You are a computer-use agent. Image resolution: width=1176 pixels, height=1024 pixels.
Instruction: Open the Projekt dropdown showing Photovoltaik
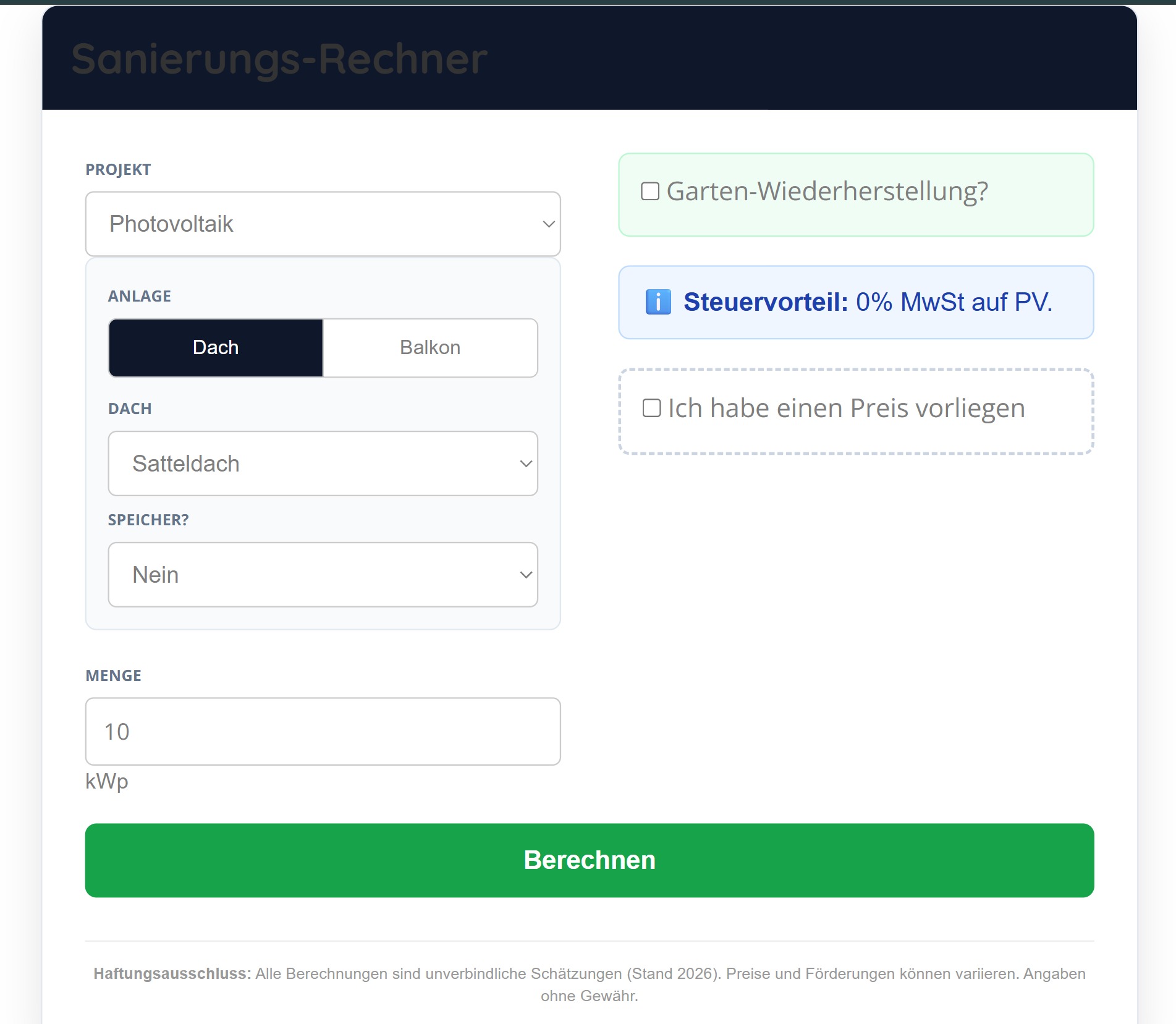click(x=323, y=224)
